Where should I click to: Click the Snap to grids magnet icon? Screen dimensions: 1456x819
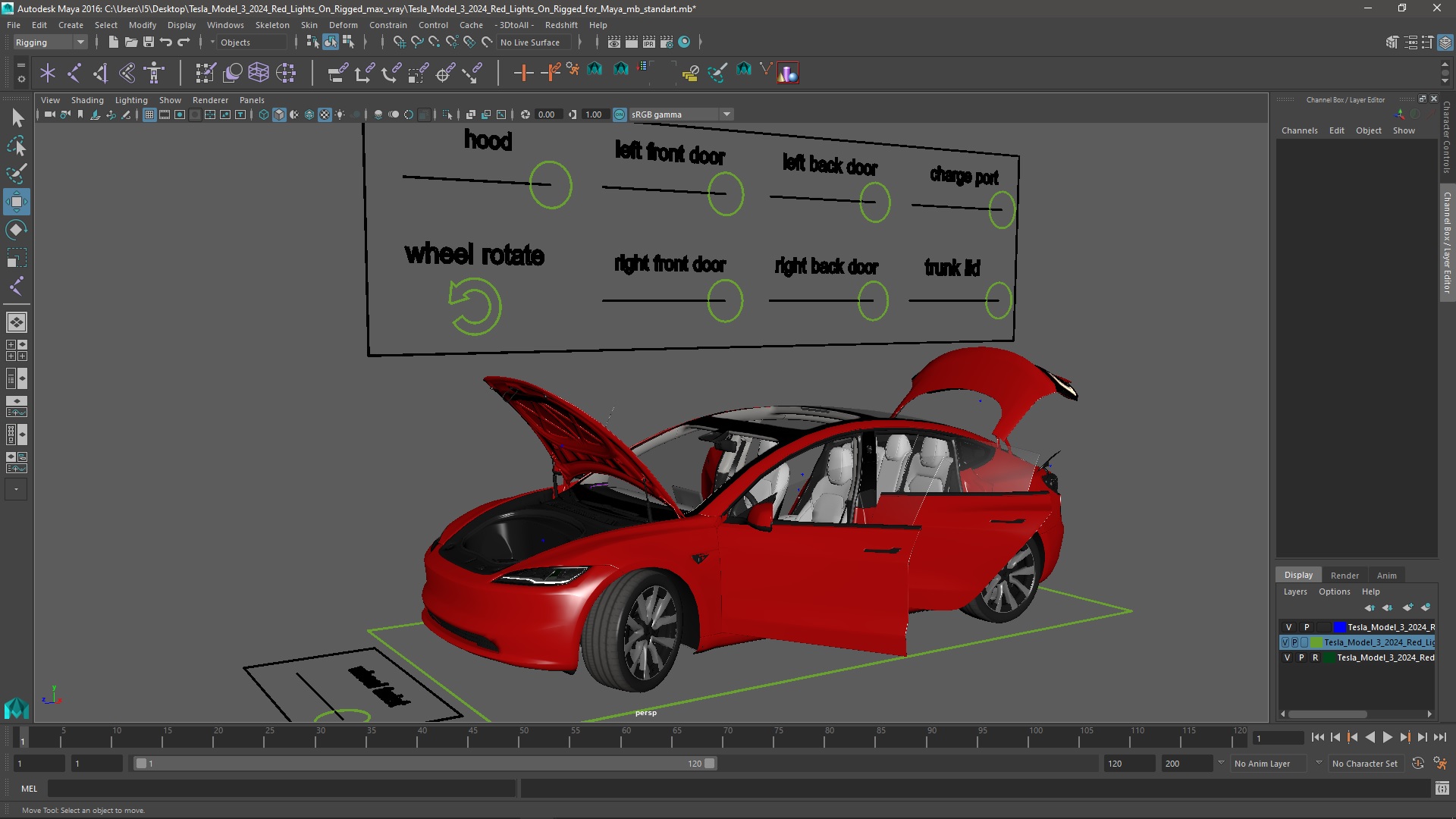pos(399,42)
